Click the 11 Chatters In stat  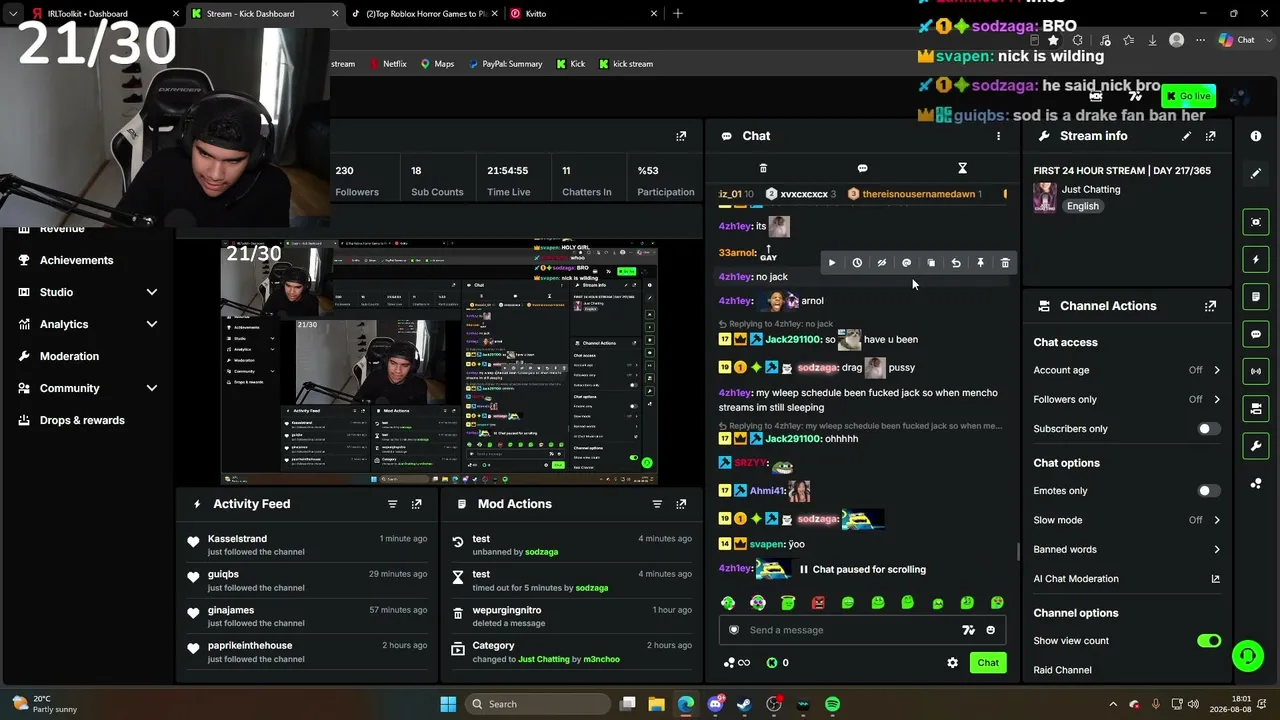pyautogui.click(x=586, y=181)
